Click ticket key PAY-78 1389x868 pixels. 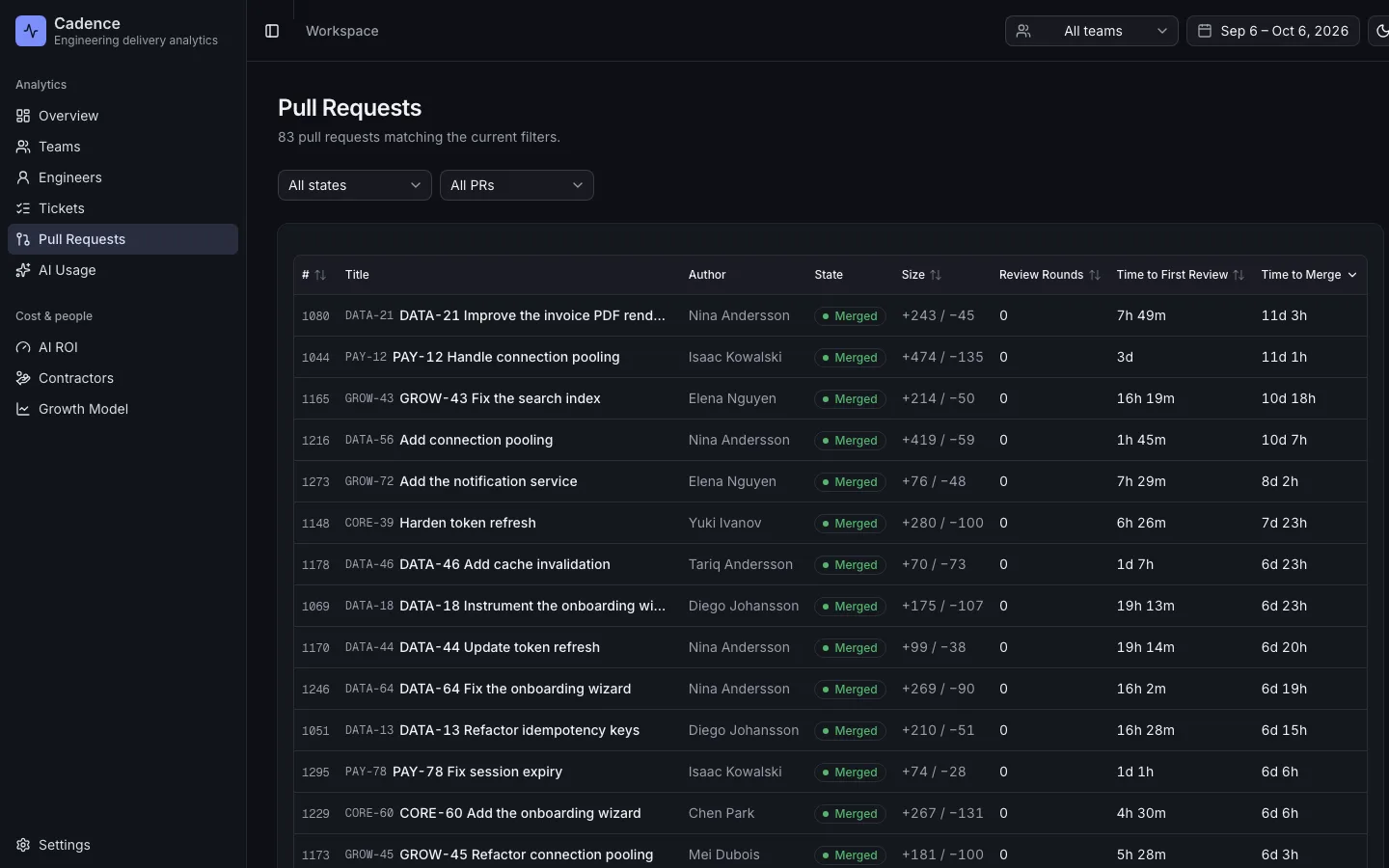pos(366,772)
